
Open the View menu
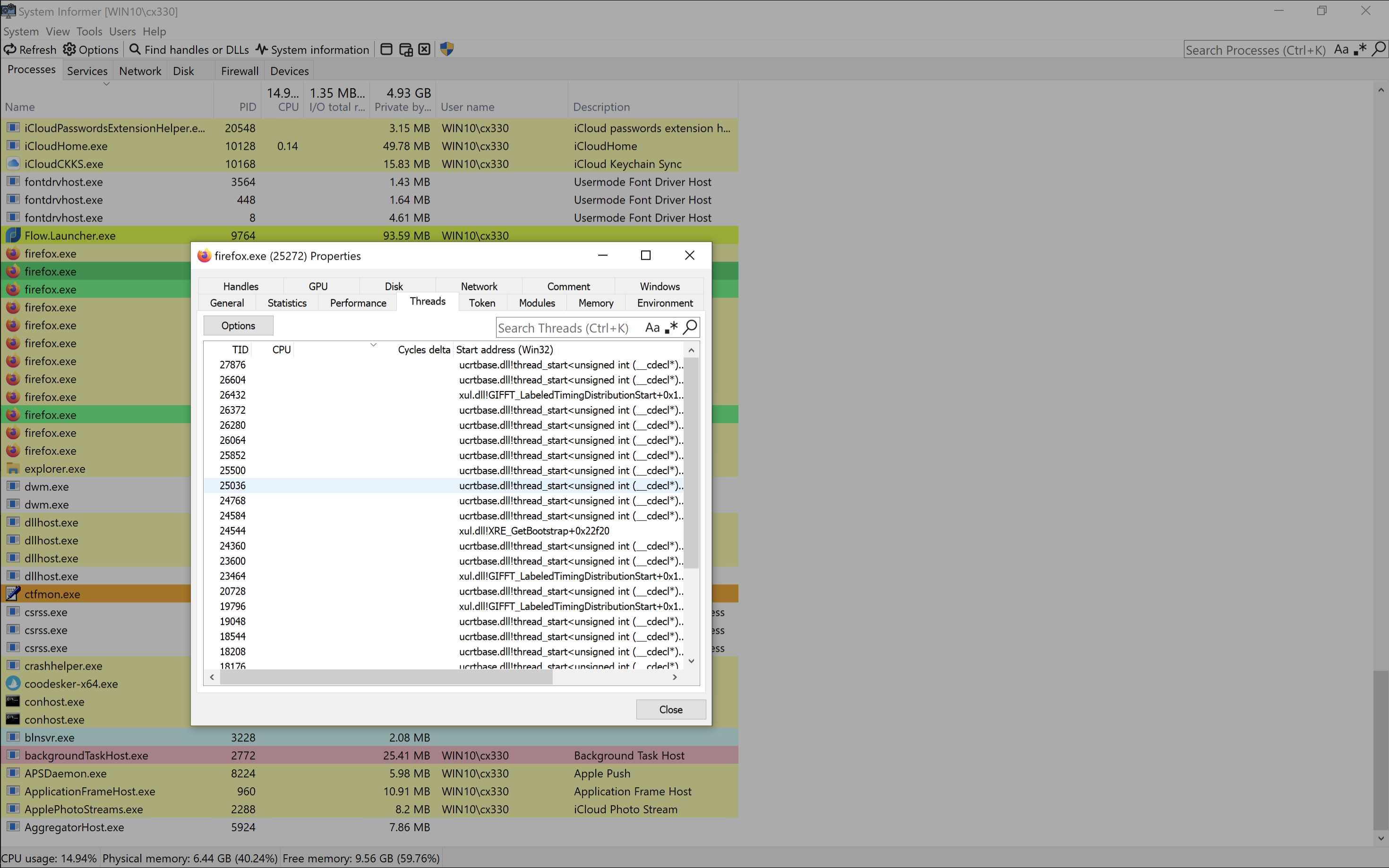tap(58, 32)
